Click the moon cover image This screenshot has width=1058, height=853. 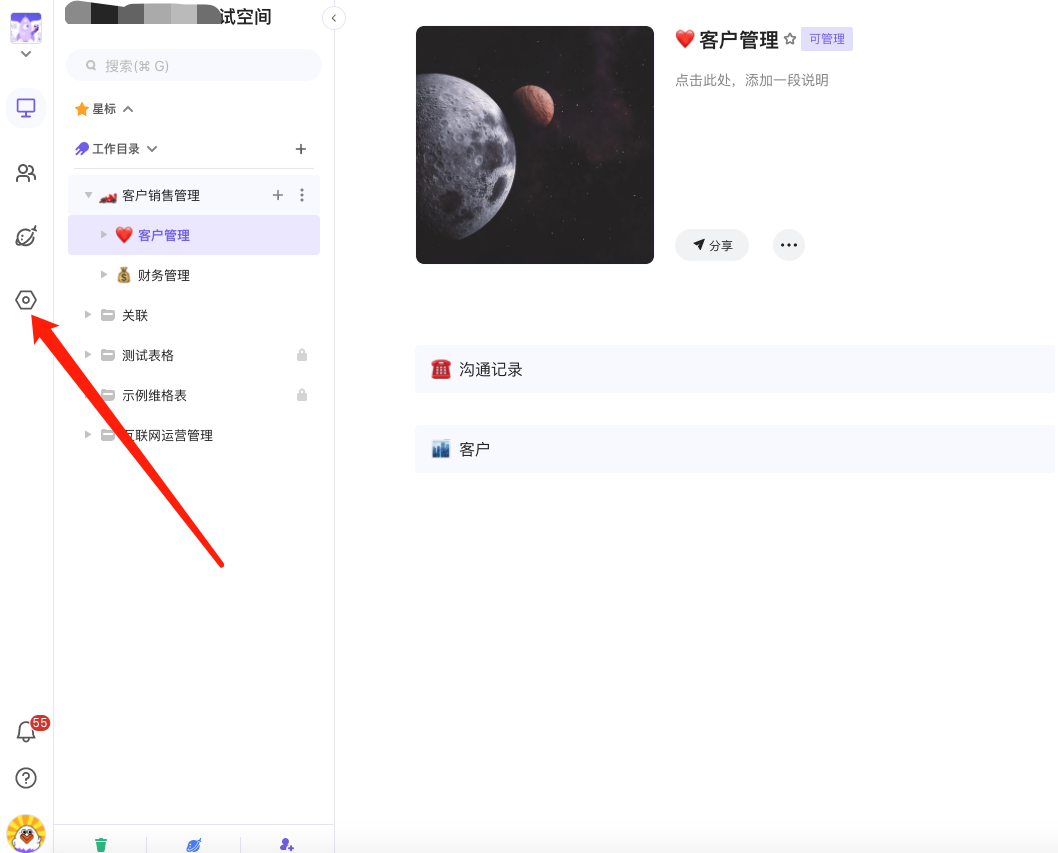(x=534, y=144)
